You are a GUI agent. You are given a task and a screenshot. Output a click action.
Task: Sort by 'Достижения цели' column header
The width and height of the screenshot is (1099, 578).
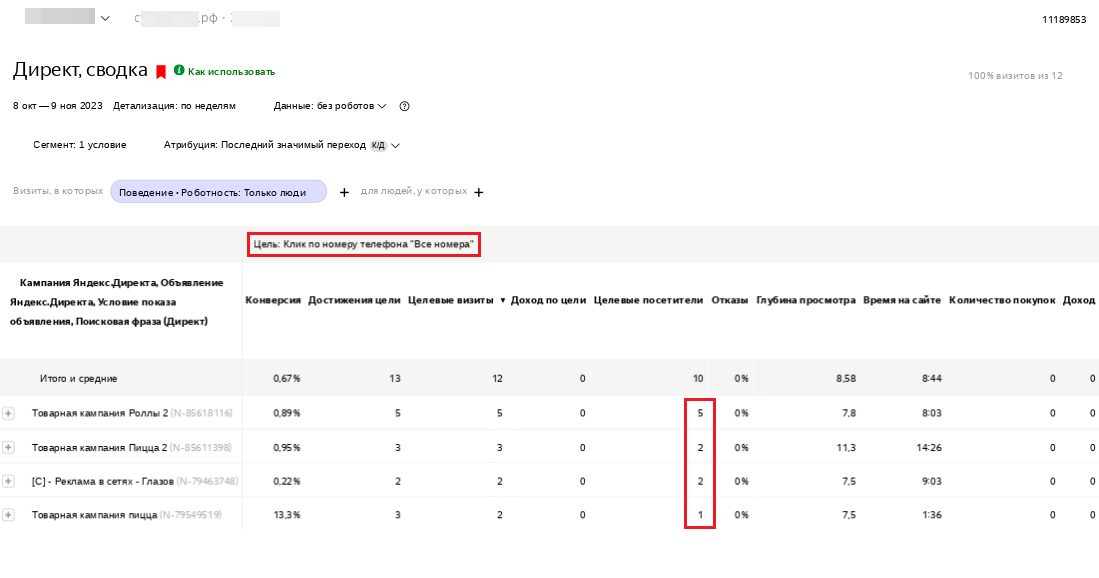pyautogui.click(x=354, y=300)
